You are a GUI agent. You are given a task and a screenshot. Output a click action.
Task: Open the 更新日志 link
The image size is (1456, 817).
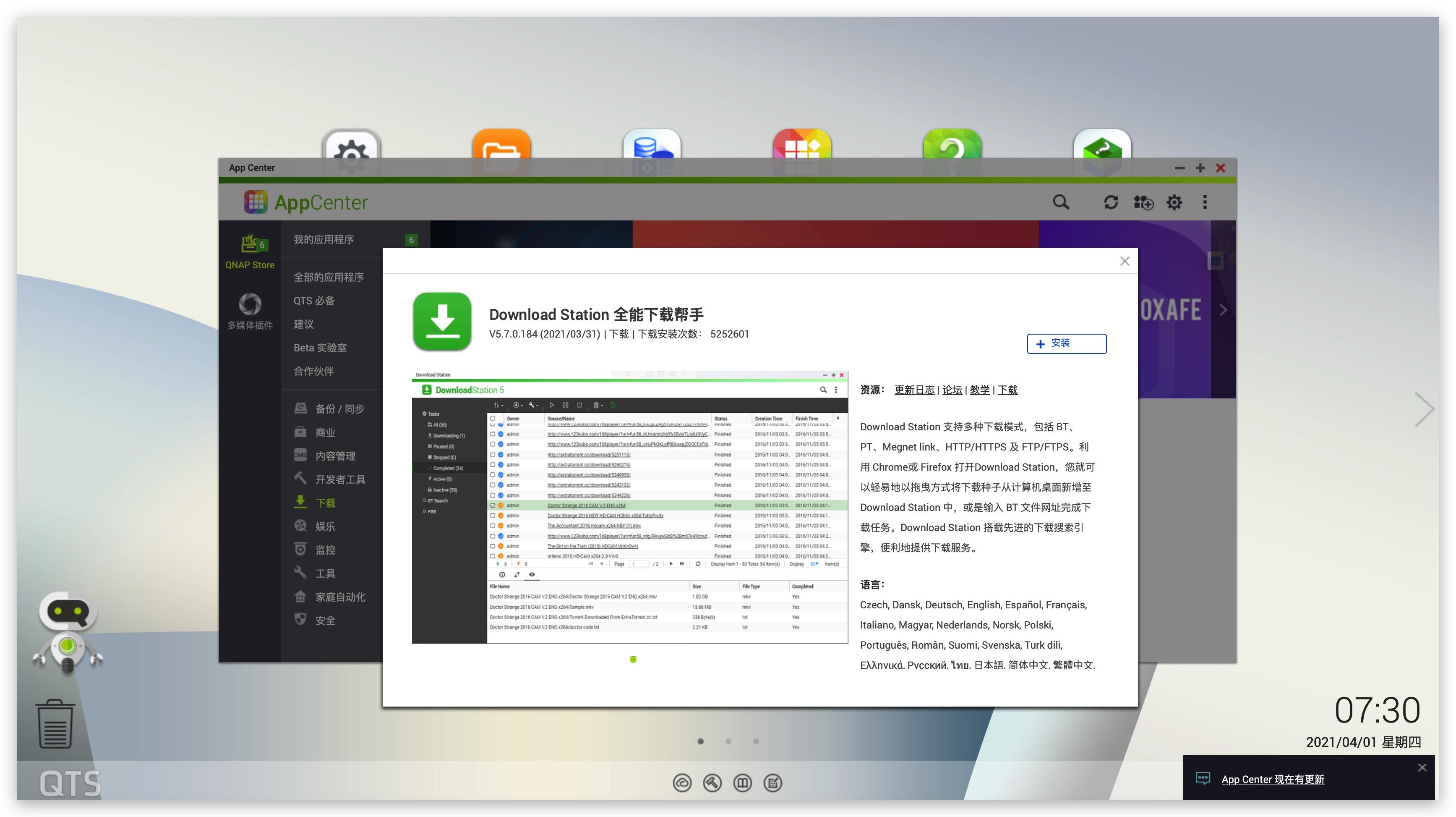915,390
